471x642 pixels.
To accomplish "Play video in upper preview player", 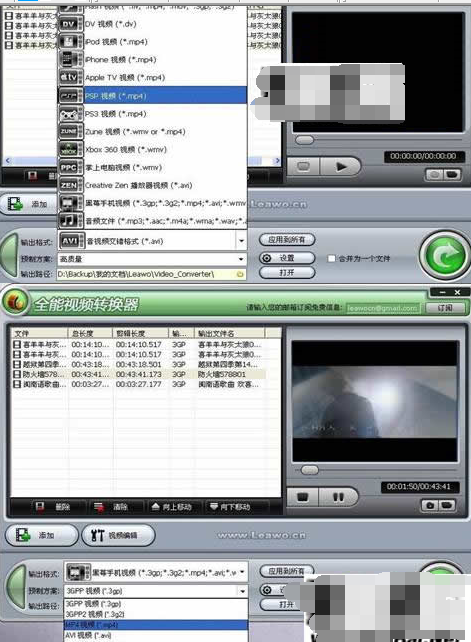I will coord(341,167).
